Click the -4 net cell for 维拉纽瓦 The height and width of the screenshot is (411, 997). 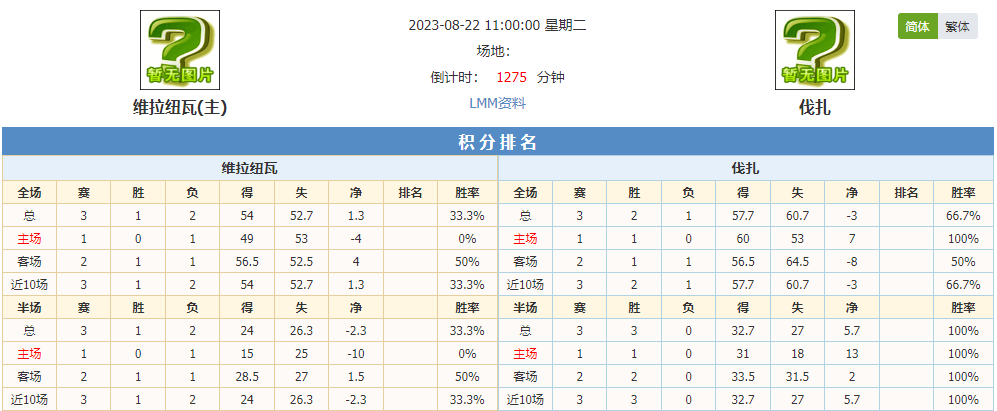pos(356,239)
